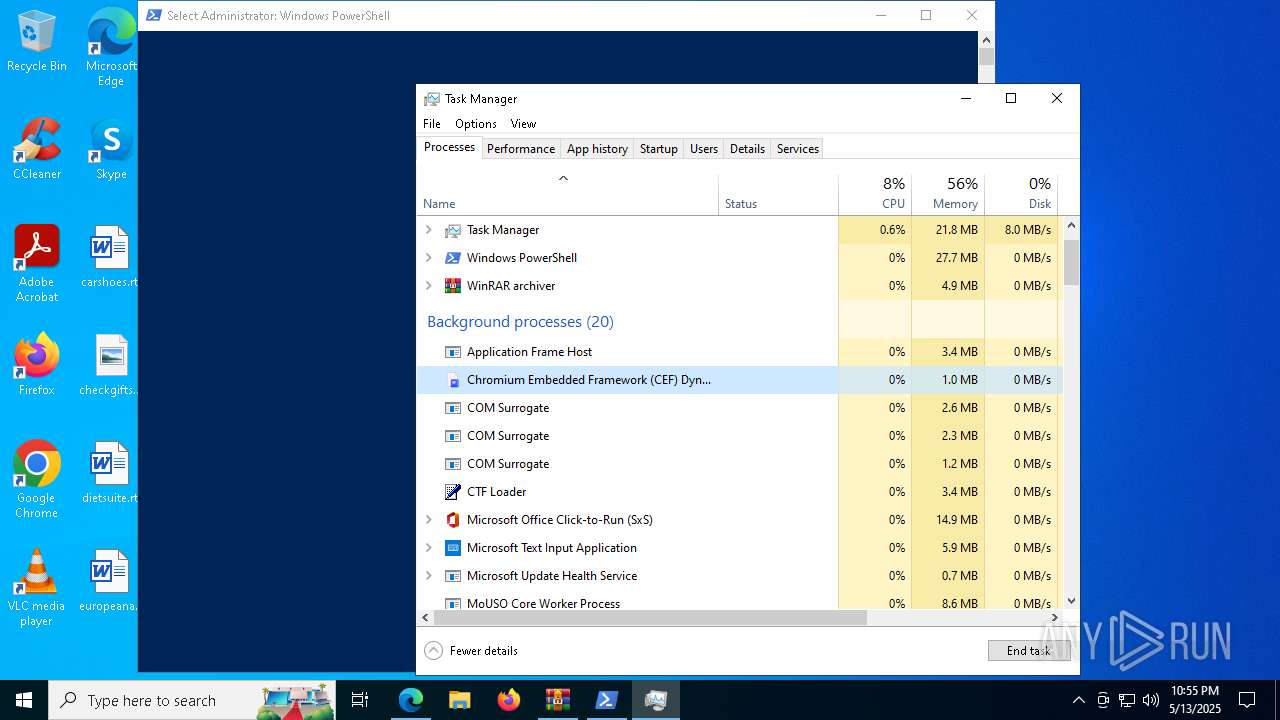Open checkgifts image file on desktop
This screenshot has height=720, width=1280.
110,366
